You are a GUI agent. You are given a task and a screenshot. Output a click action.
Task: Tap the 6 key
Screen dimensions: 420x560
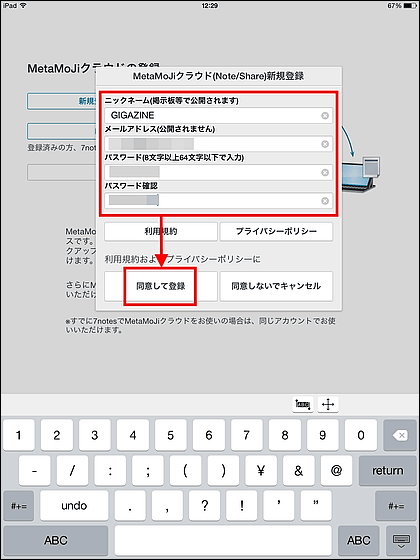209,435
